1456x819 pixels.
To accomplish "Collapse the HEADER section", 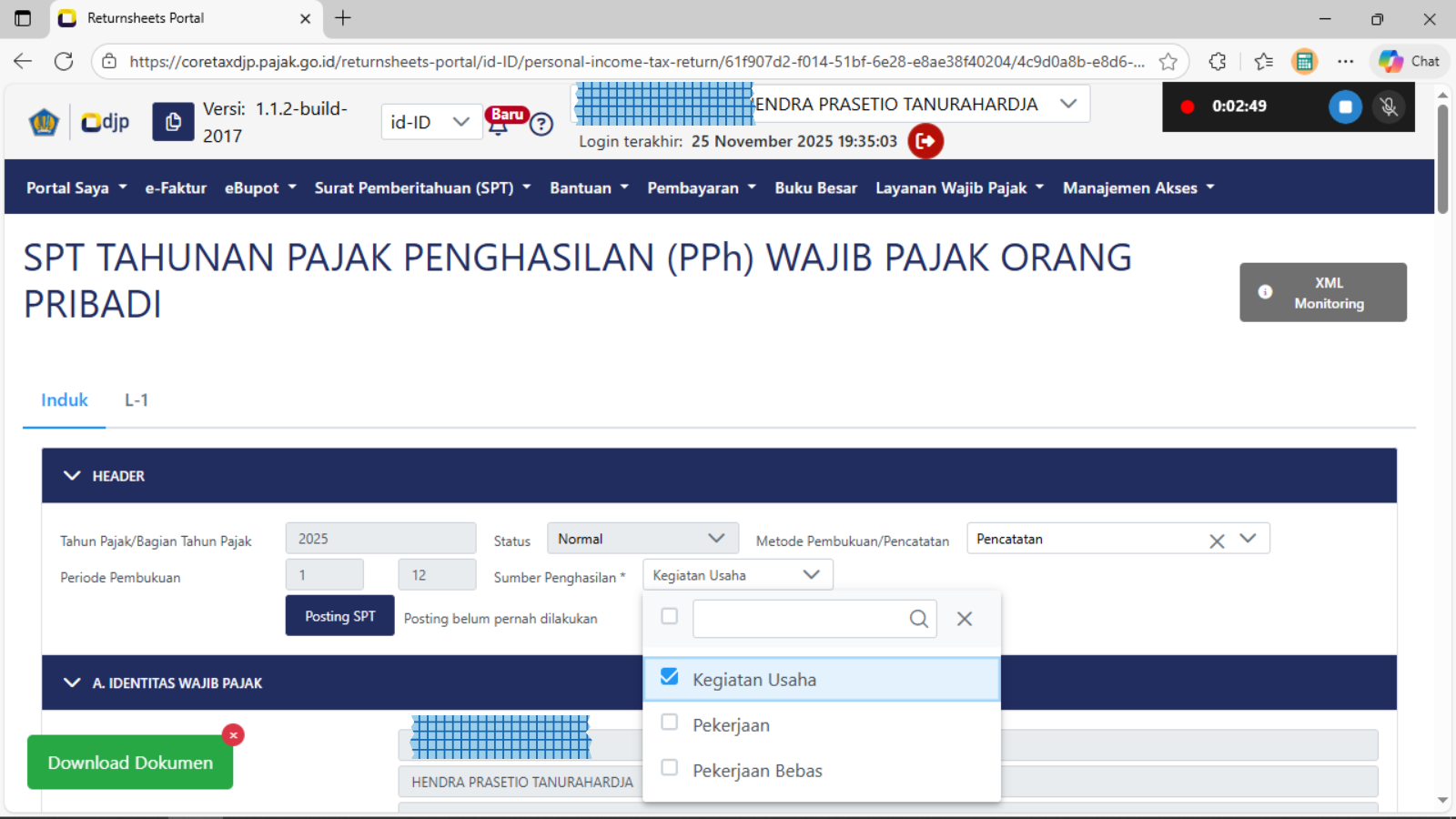I will point(72,476).
